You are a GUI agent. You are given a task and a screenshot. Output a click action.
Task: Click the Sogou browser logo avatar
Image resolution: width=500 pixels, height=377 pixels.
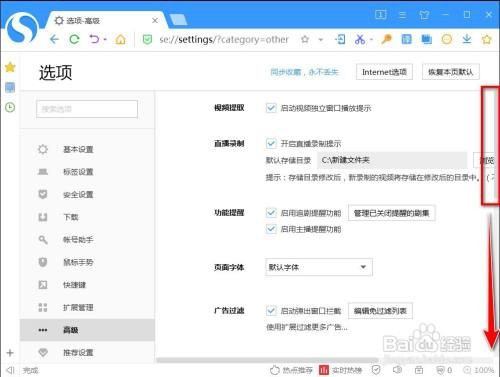tap(22, 29)
